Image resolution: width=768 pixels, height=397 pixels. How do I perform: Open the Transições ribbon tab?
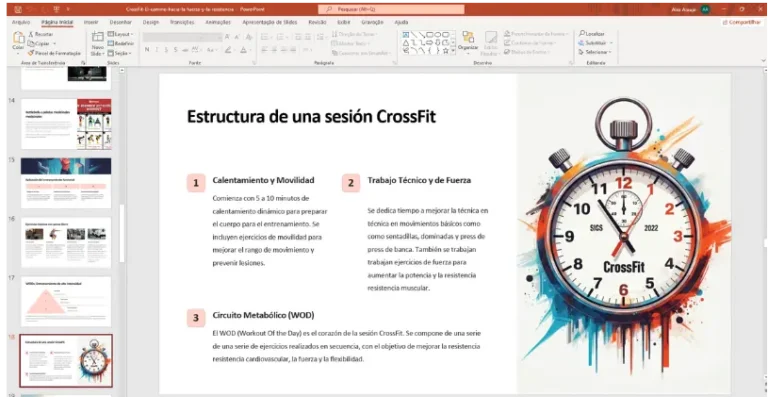(182, 23)
